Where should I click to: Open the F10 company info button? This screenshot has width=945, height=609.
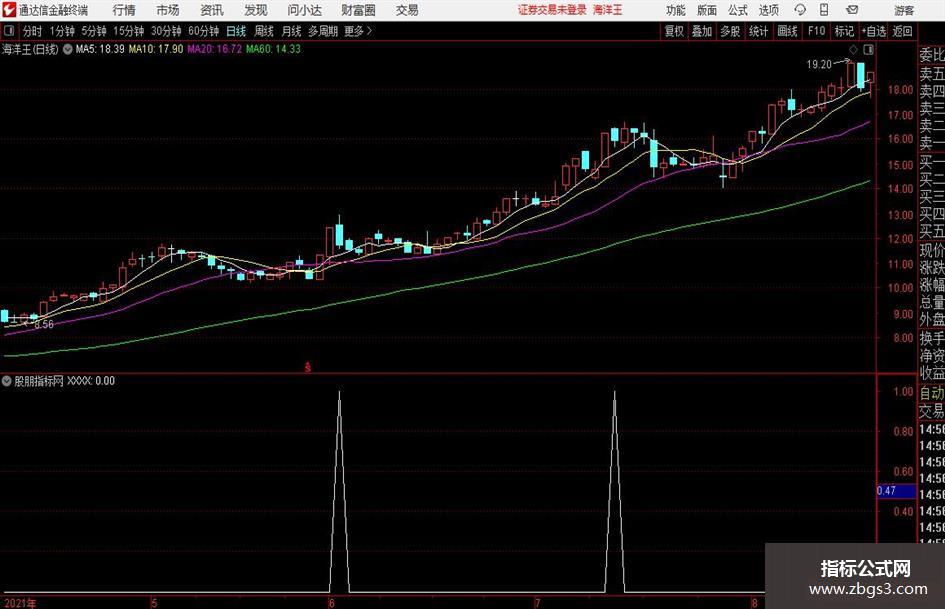tap(816, 31)
